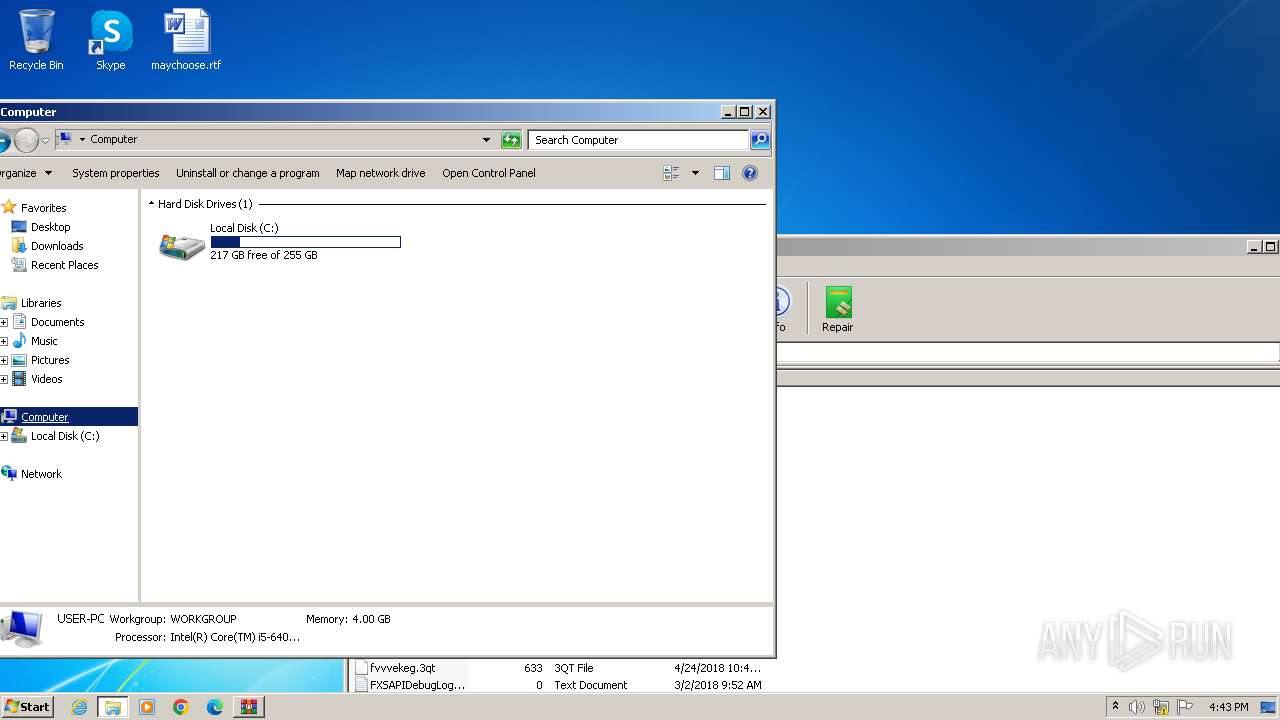Viewport: 1280px width, 720px height.
Task: Click the 4:43 PM system clock
Action: [1228, 707]
